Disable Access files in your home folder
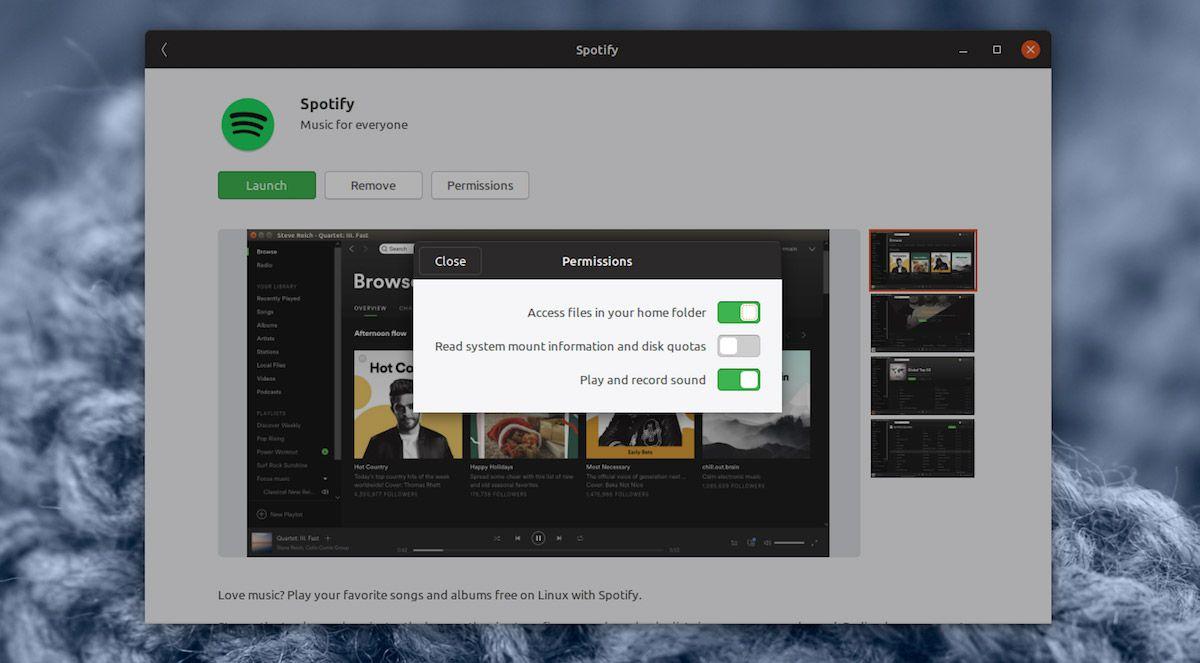The height and width of the screenshot is (663, 1200). tap(738, 313)
